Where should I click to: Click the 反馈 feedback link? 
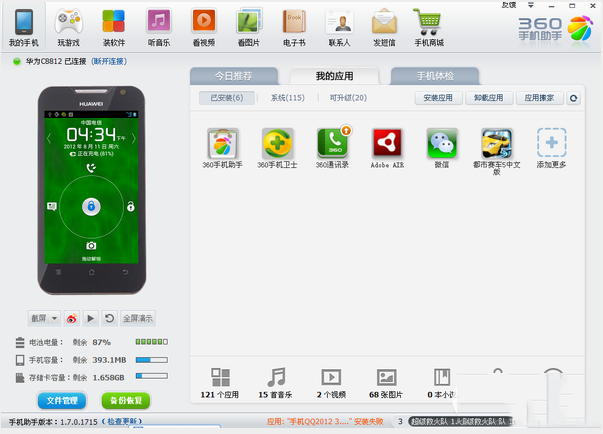(x=509, y=5)
